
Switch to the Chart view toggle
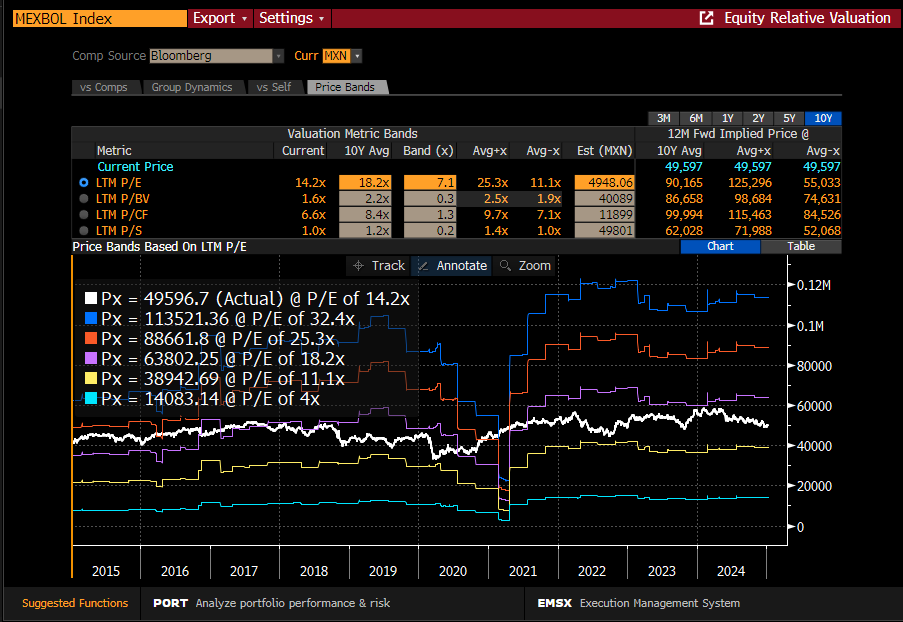coord(720,246)
